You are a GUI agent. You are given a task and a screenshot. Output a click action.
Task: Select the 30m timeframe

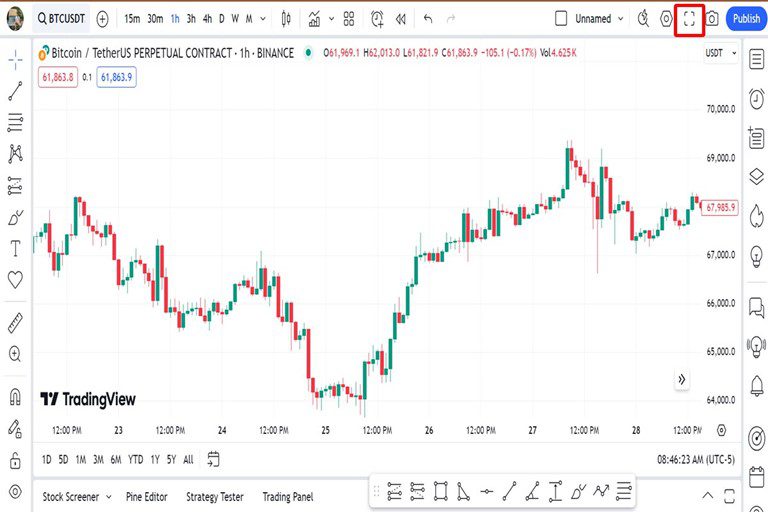click(155, 19)
